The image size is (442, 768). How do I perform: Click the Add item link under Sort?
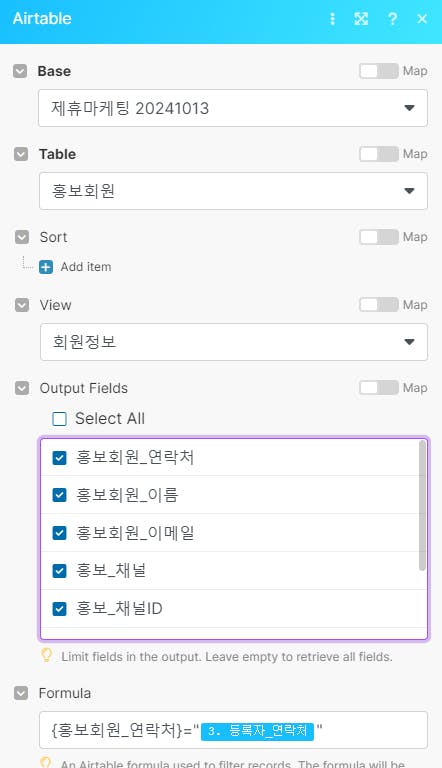click(86, 267)
